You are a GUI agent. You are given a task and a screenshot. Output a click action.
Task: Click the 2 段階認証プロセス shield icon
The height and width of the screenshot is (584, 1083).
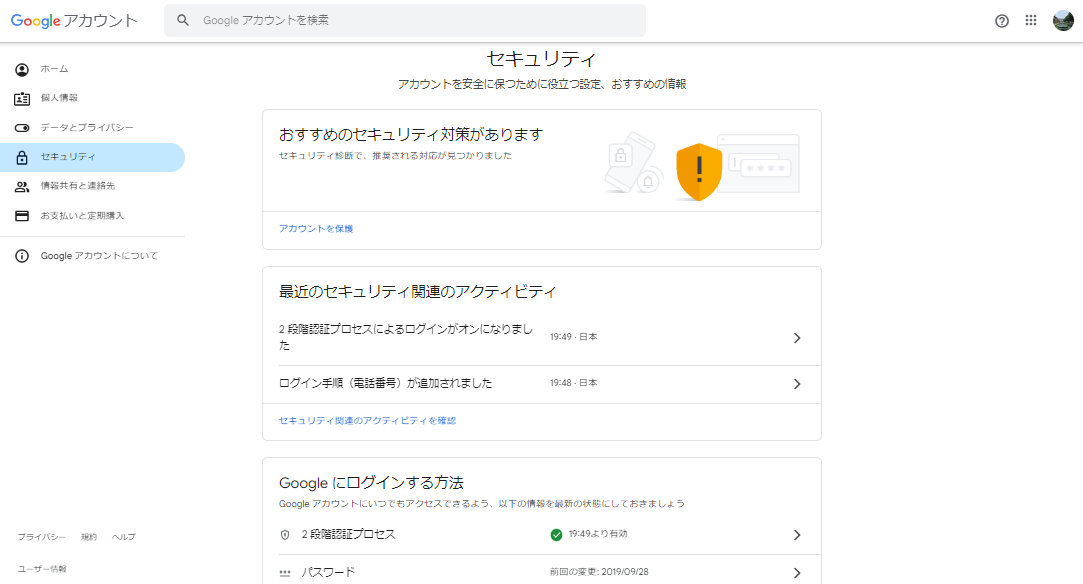pos(285,535)
